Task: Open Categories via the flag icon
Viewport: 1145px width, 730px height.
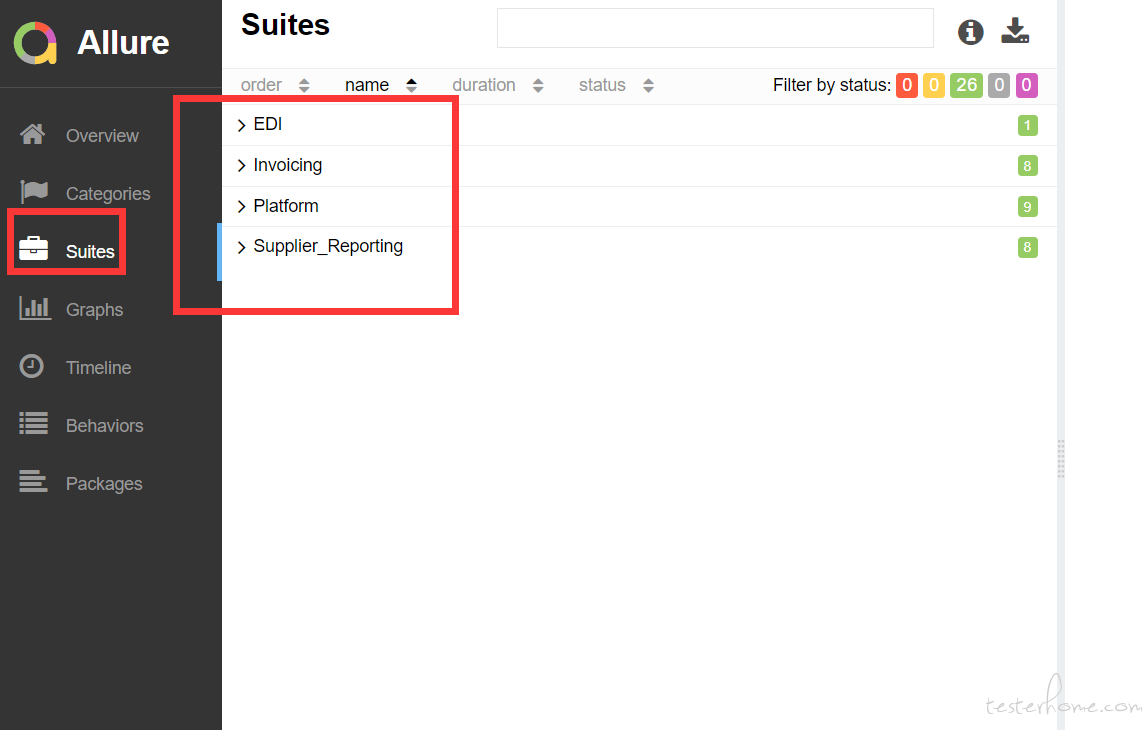Action: (x=34, y=192)
